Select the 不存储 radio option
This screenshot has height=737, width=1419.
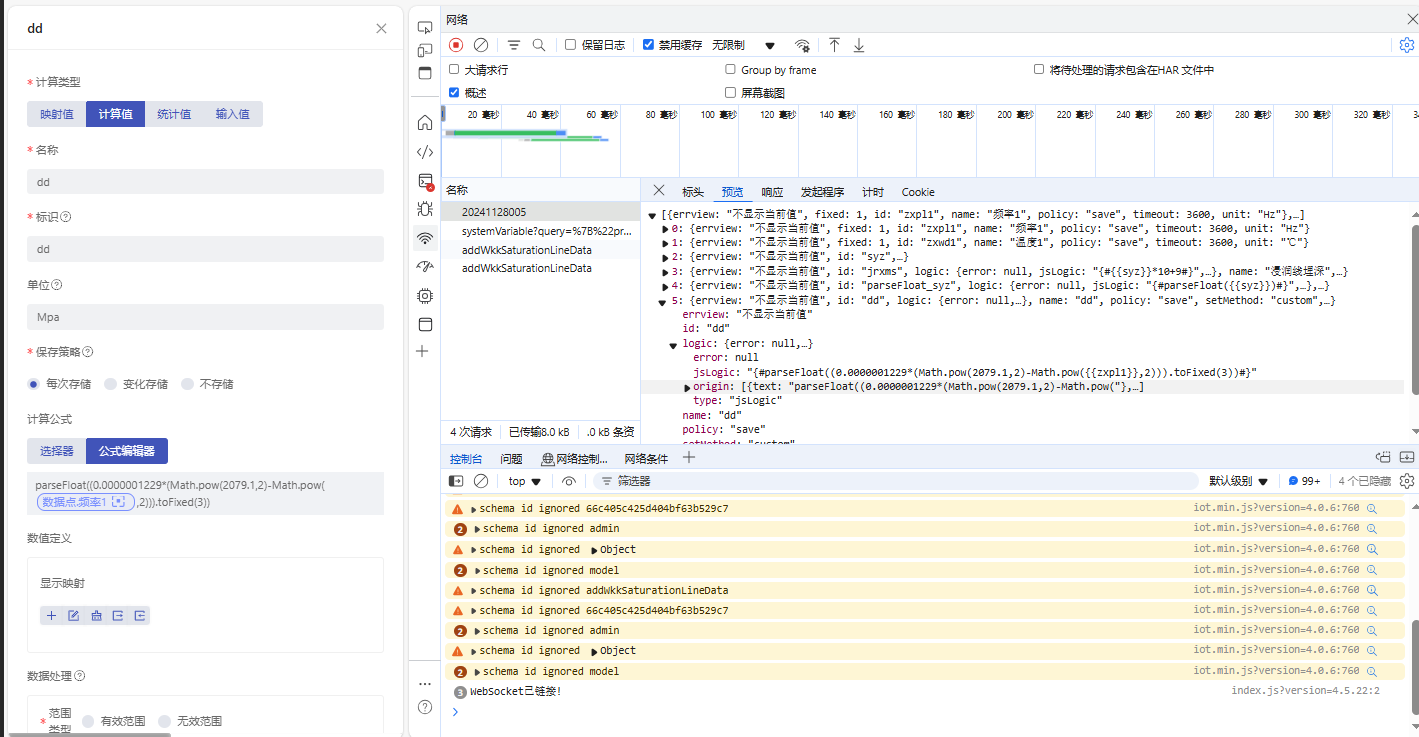[x=188, y=384]
